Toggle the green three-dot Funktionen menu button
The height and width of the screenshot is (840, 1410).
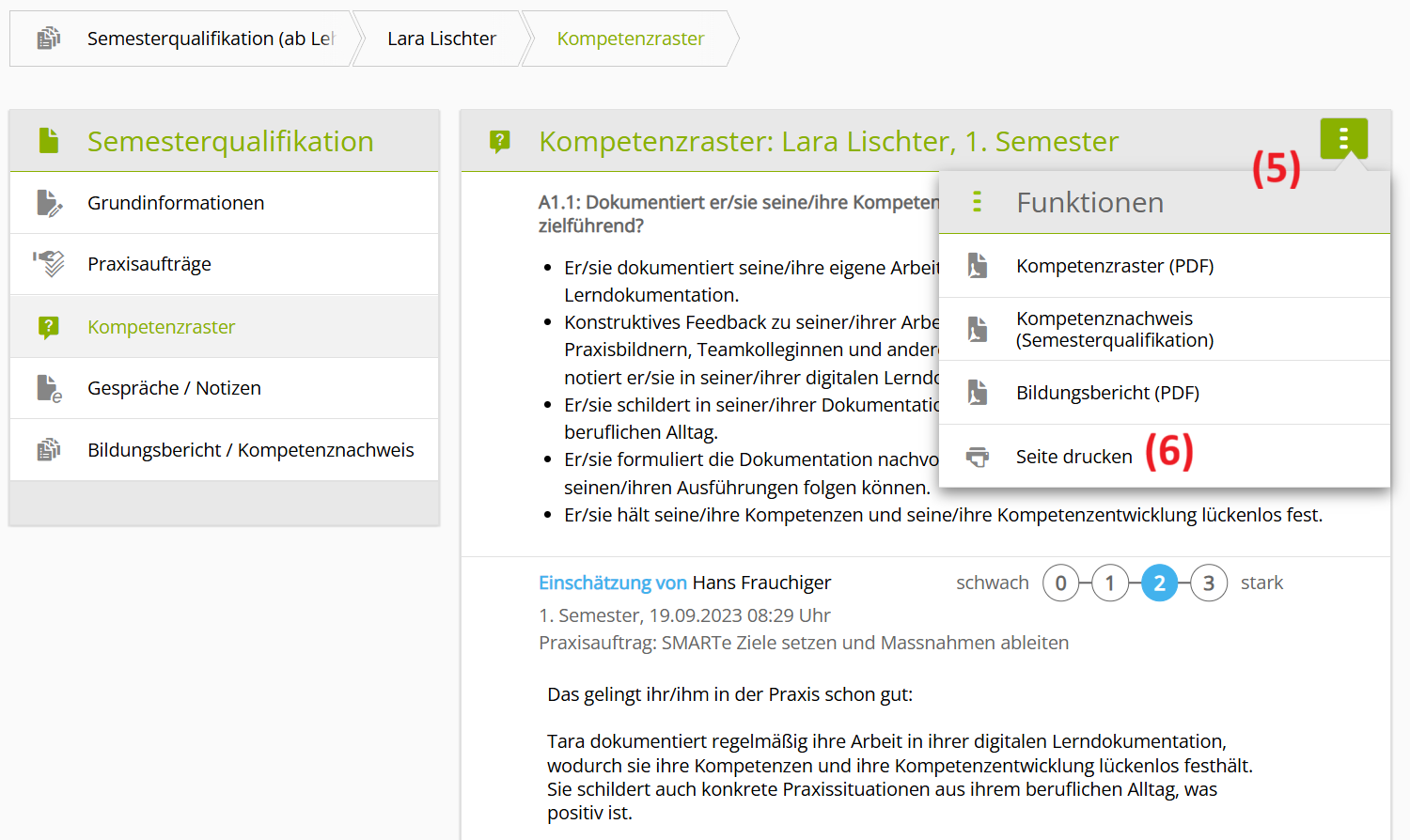[1343, 139]
